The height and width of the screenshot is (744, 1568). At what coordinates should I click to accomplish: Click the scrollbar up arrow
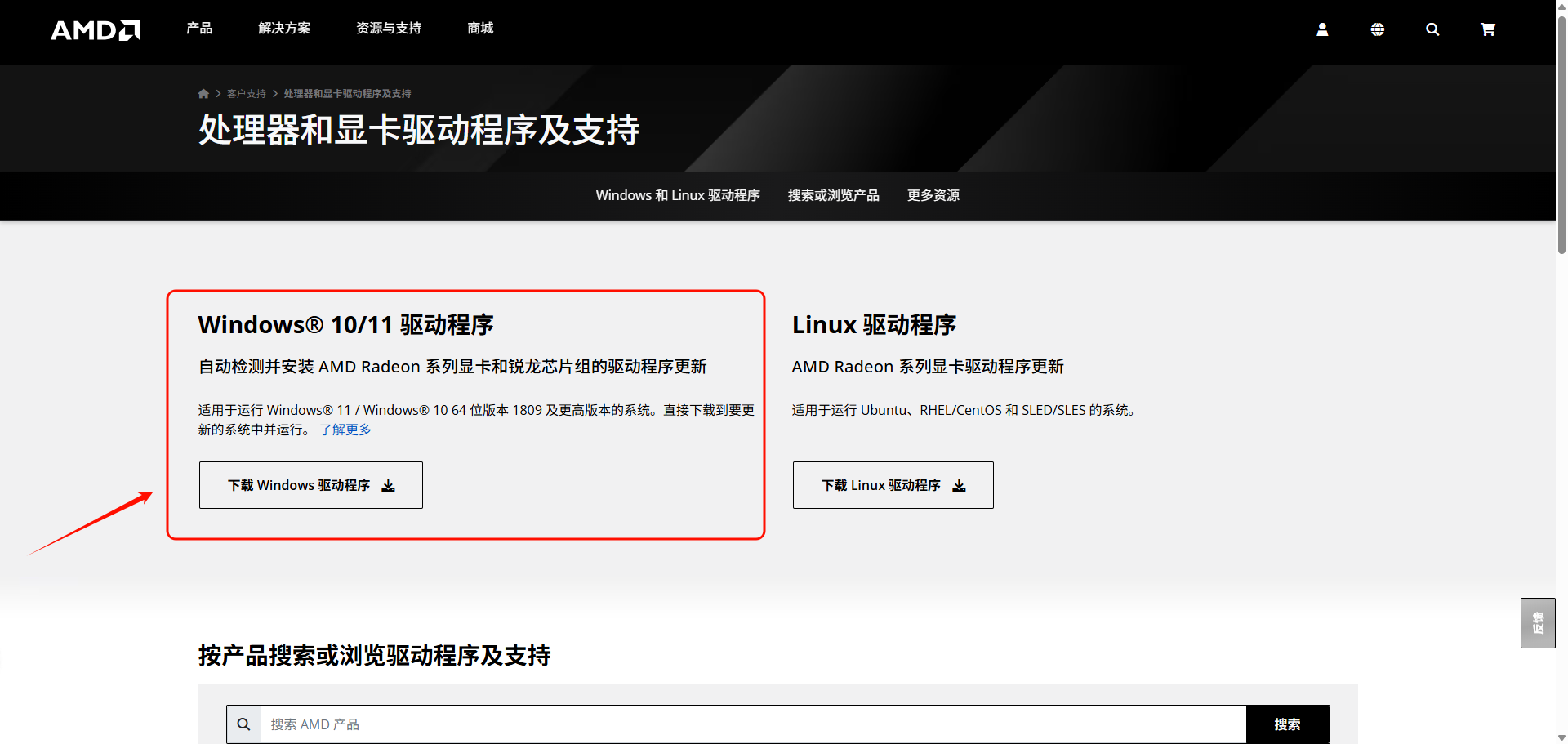tap(1561, 6)
